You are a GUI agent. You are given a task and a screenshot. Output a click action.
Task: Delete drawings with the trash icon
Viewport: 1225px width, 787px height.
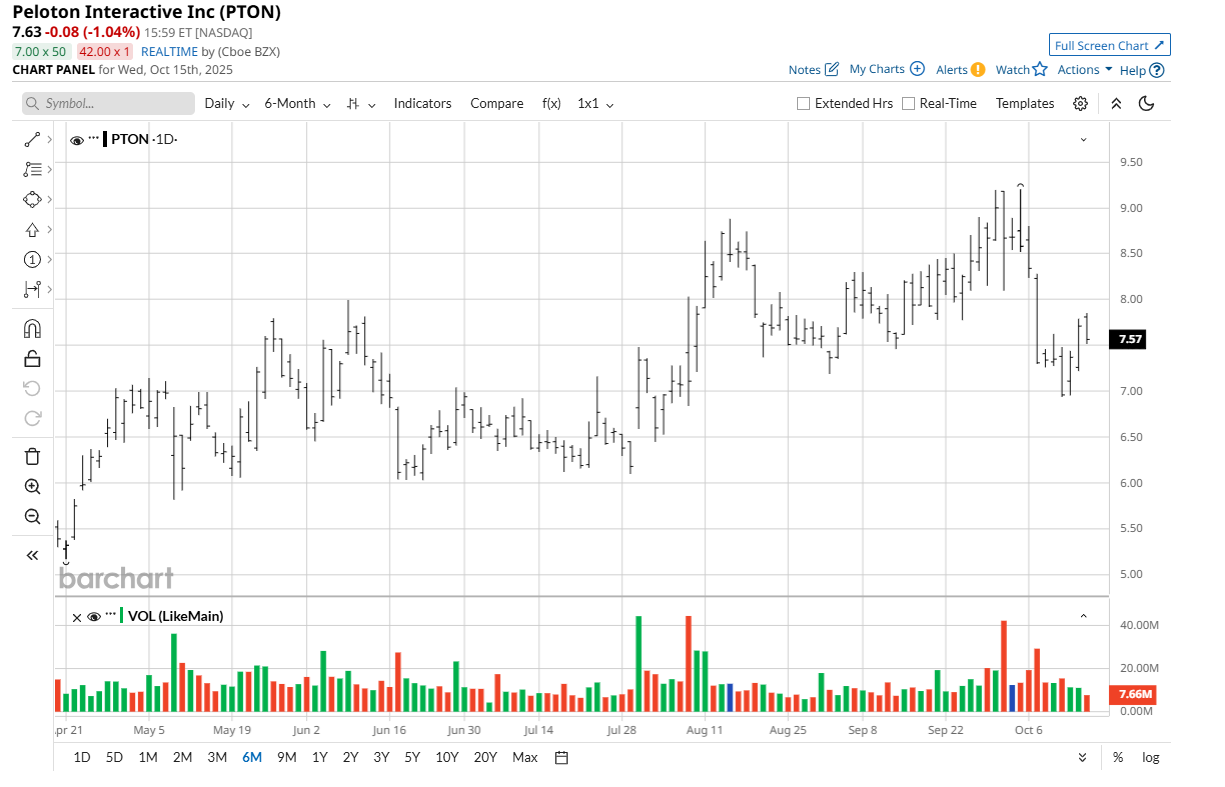(x=32, y=456)
